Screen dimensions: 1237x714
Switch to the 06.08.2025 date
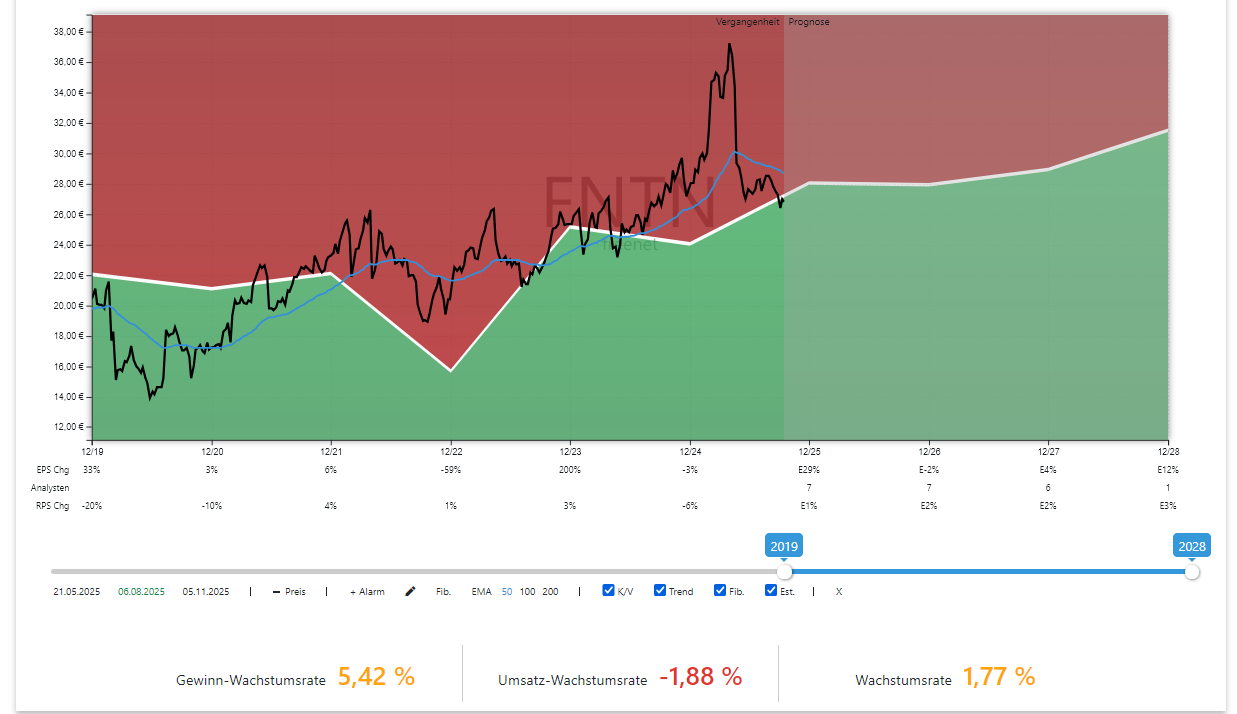[x=142, y=591]
